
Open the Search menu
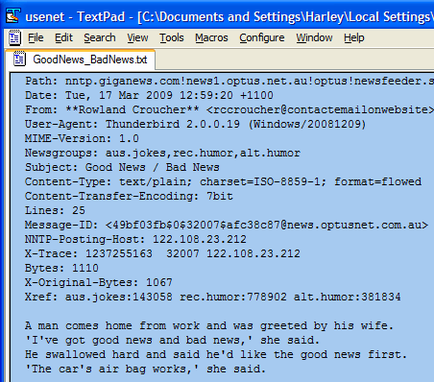click(x=99, y=38)
